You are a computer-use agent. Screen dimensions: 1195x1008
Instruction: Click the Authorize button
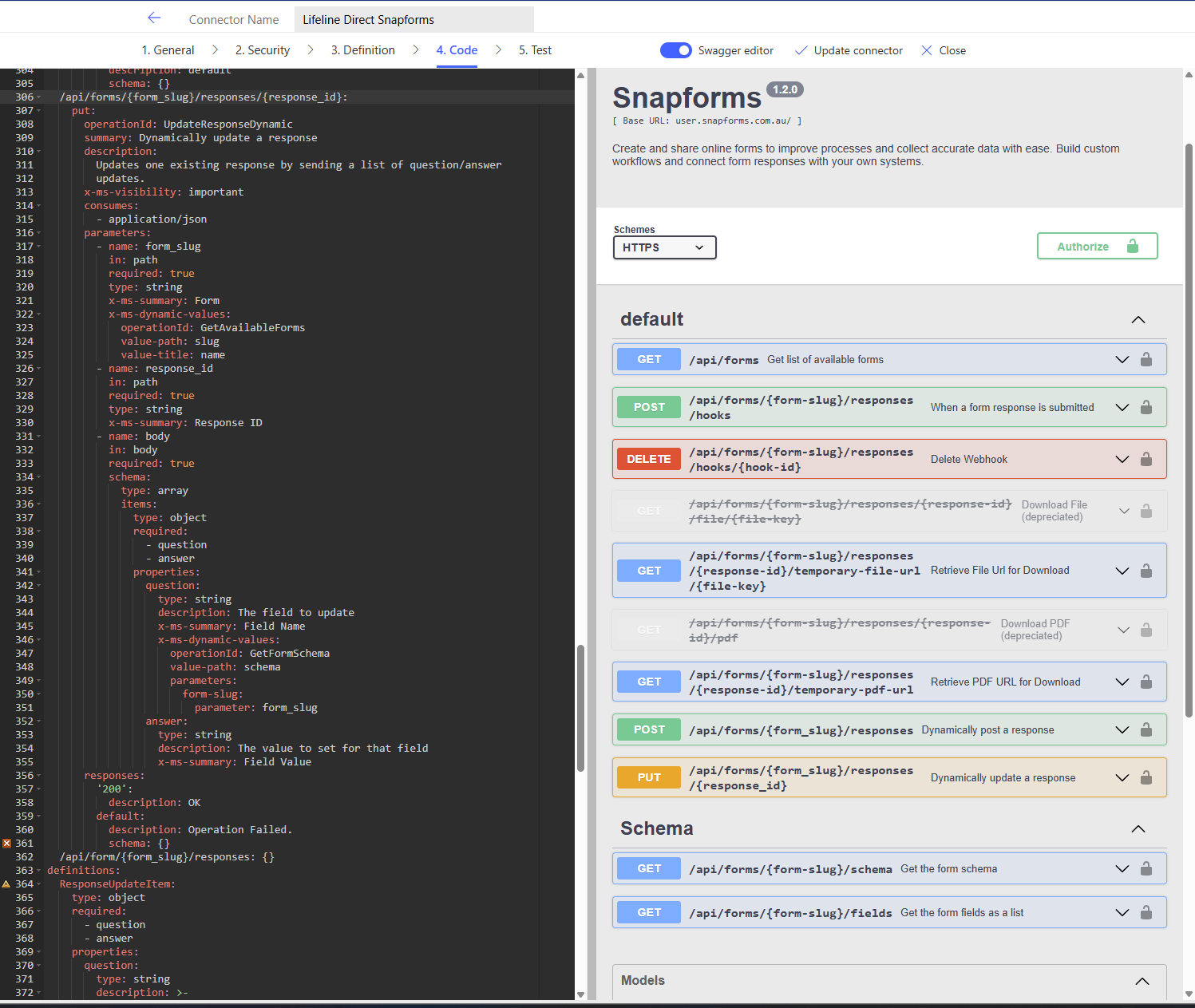1097,246
